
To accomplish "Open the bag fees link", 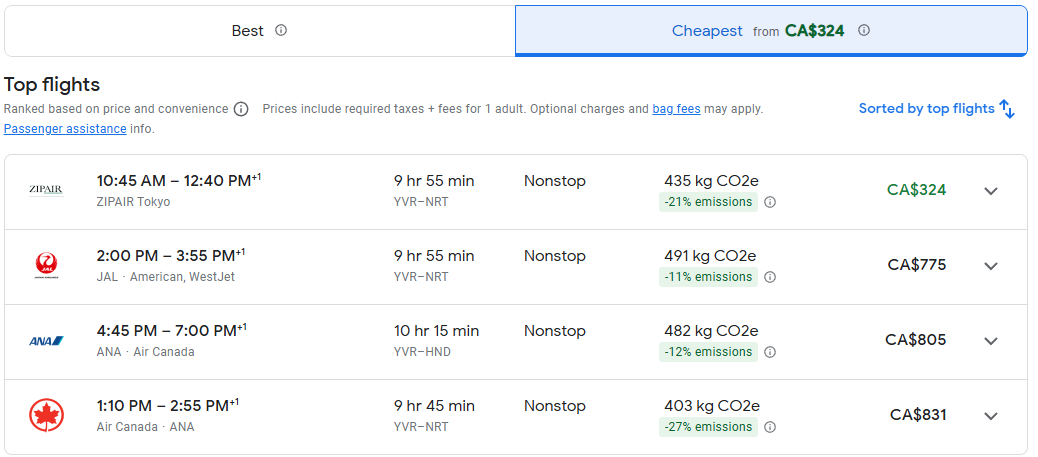I will pos(676,109).
